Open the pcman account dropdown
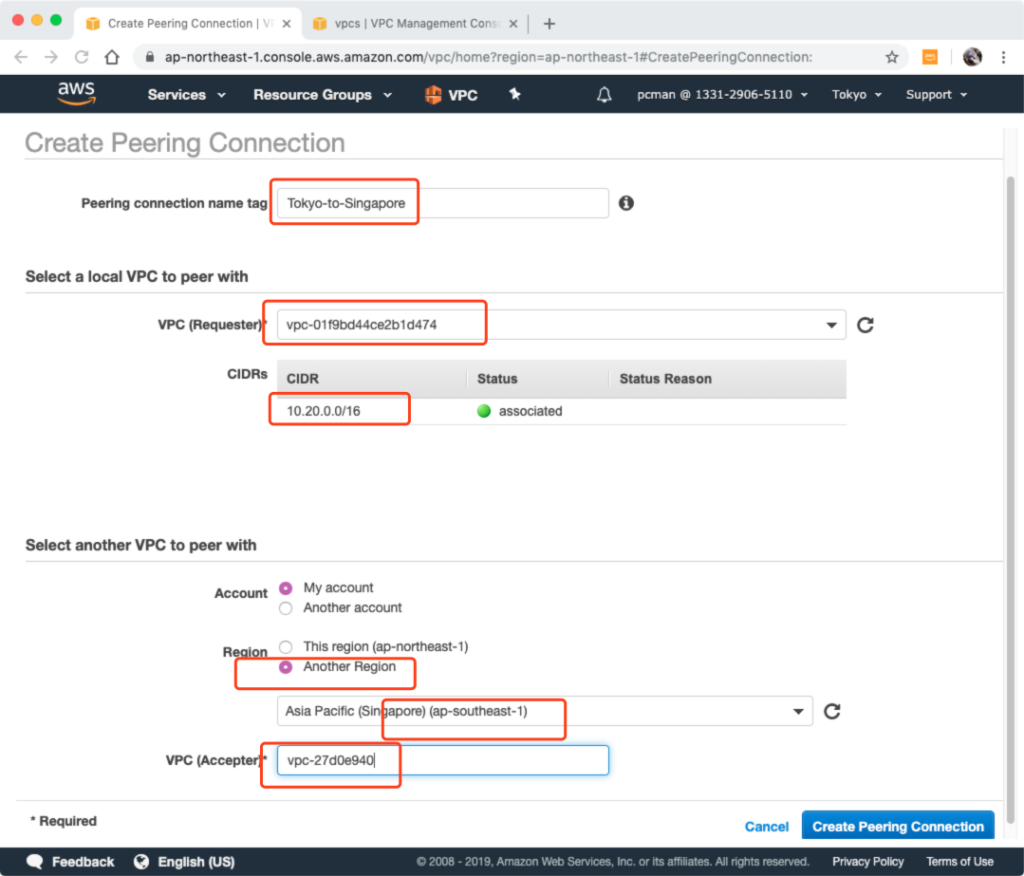Screen dimensions: 1024x876 722,95
